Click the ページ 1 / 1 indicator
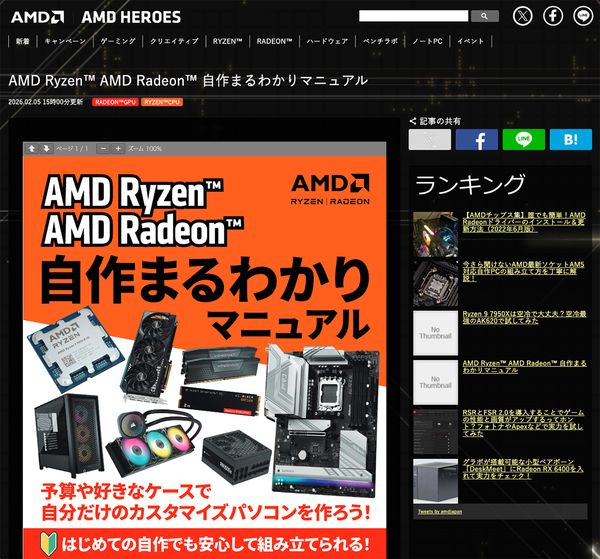The width and height of the screenshot is (600, 559). (72, 148)
